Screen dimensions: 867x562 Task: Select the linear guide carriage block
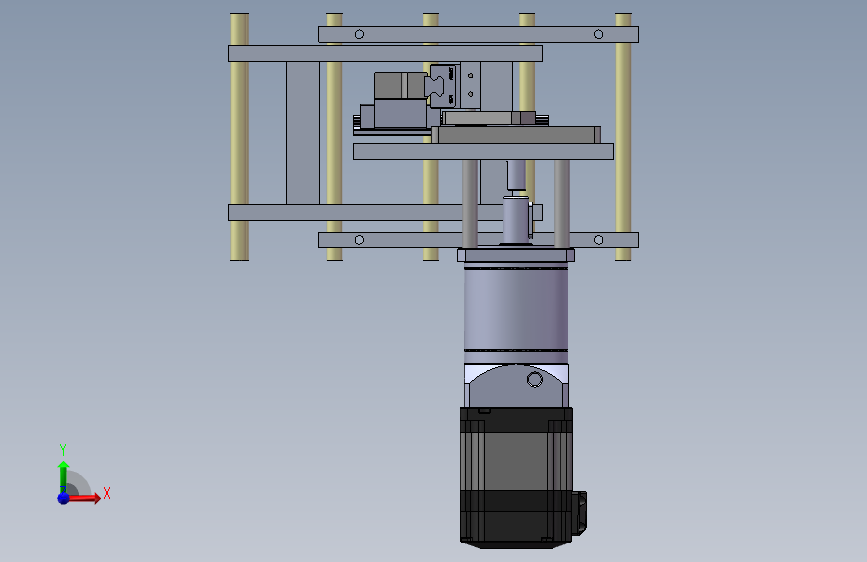click(444, 86)
